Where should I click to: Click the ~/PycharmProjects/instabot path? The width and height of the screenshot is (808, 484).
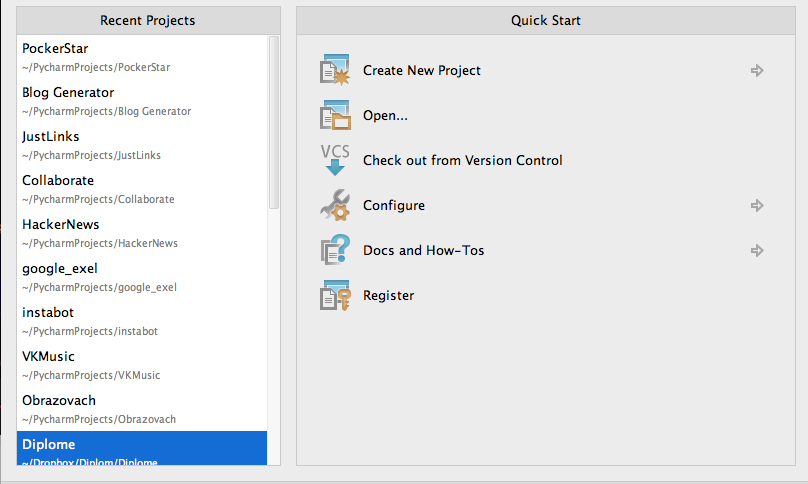tap(90, 331)
